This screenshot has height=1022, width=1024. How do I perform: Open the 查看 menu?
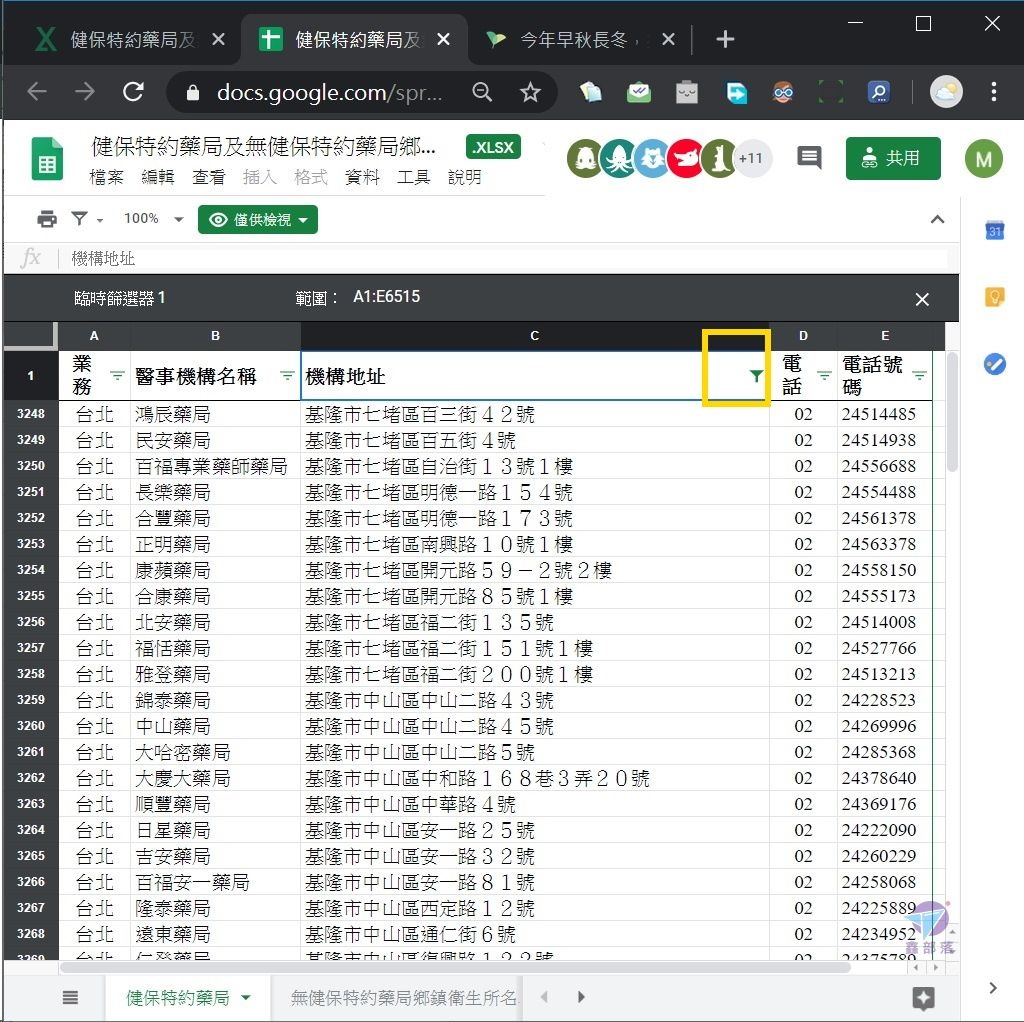208,177
